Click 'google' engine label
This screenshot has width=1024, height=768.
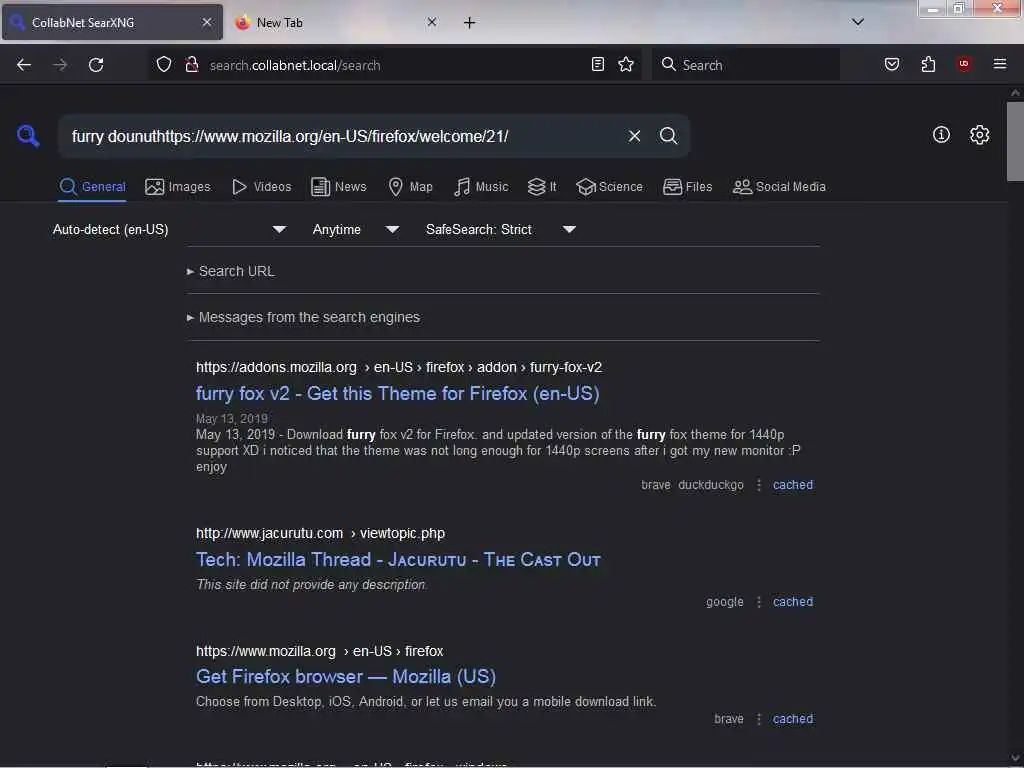tap(724, 601)
